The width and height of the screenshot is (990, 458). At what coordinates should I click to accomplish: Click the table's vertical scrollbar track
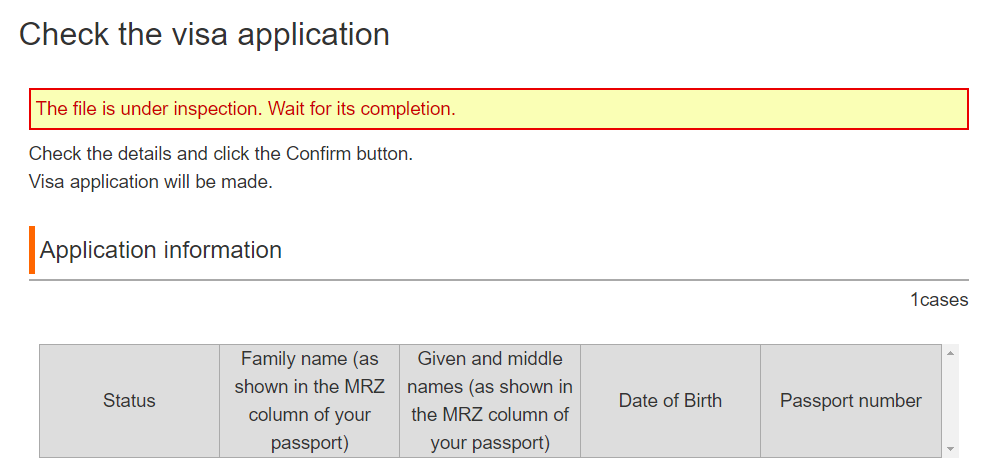point(950,400)
